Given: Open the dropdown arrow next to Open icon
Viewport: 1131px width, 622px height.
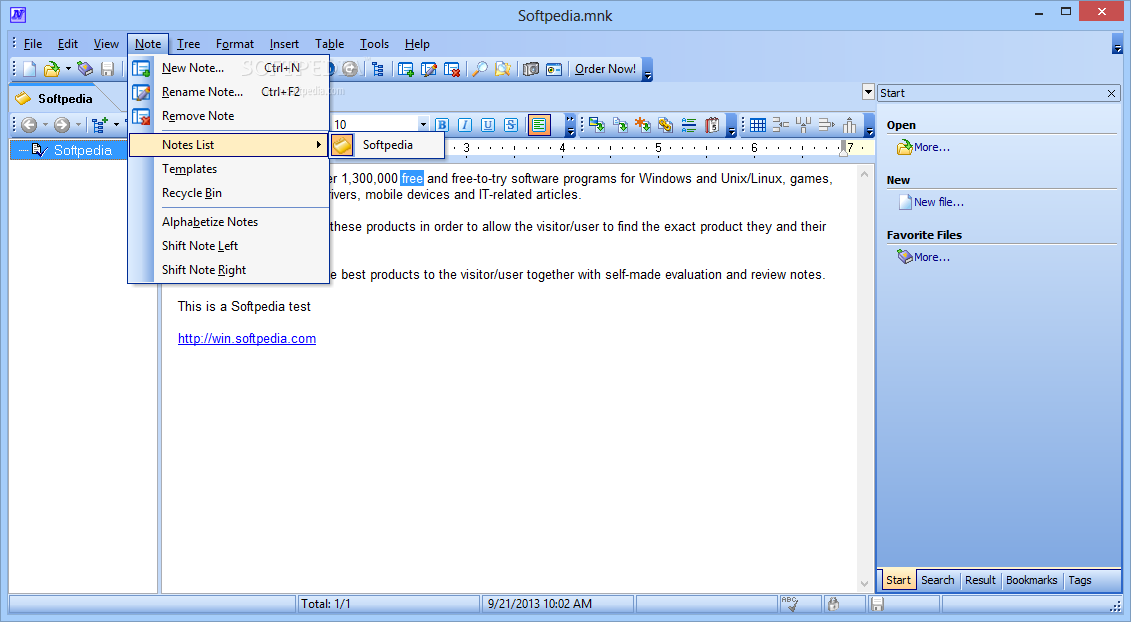Looking at the screenshot, I should 69,69.
